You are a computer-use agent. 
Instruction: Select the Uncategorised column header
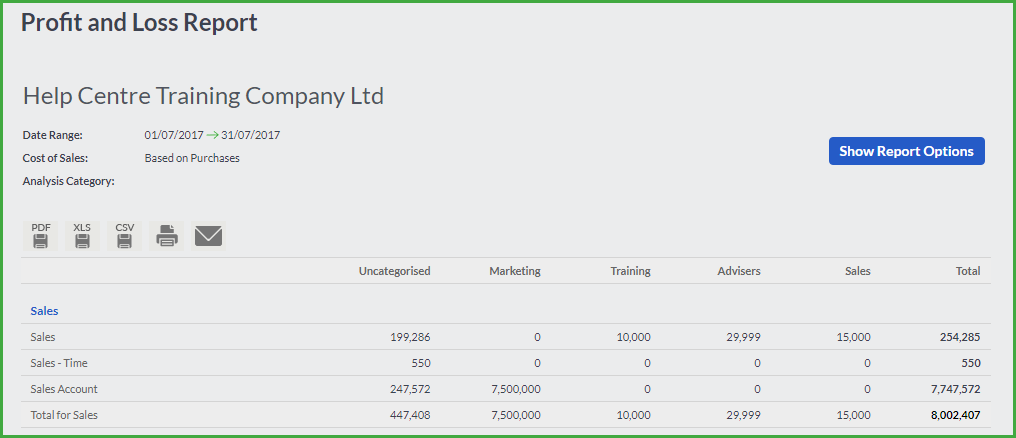(395, 271)
